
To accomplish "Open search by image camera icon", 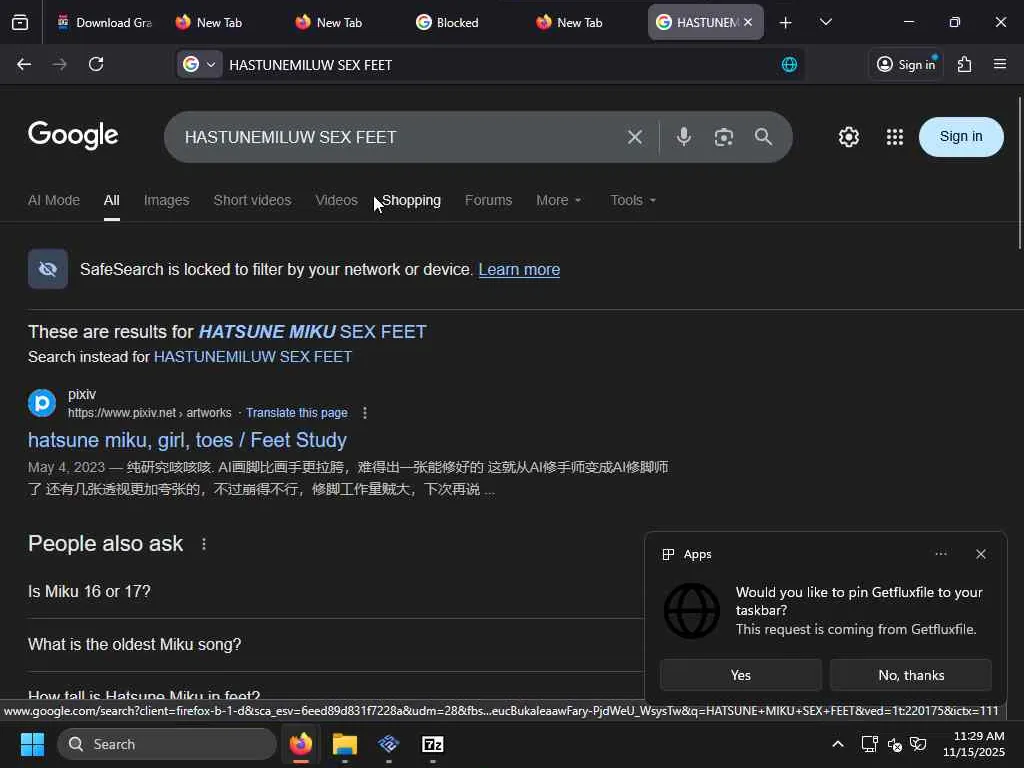I will [x=724, y=137].
